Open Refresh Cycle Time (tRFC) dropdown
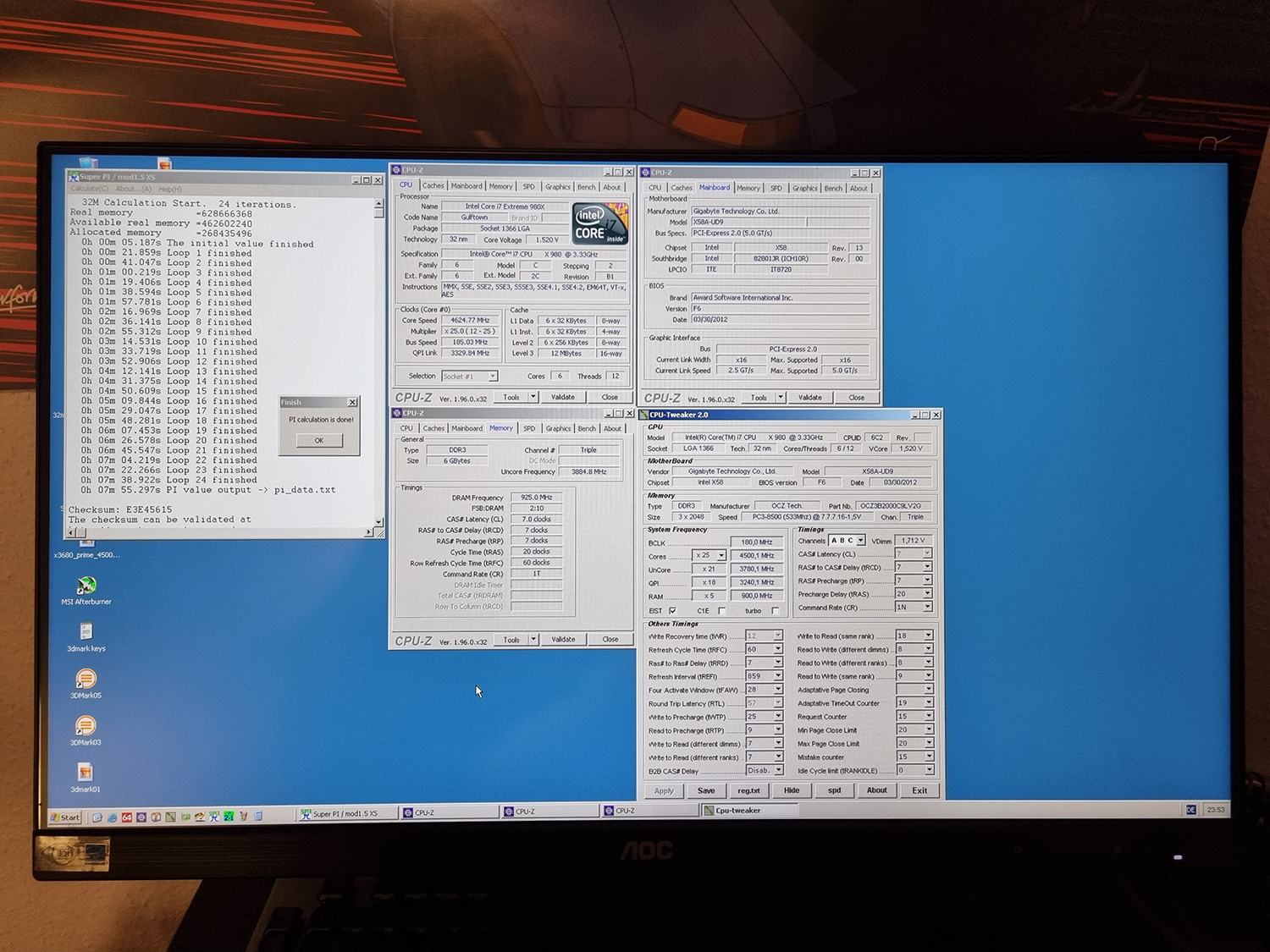1270x952 pixels. [x=778, y=649]
